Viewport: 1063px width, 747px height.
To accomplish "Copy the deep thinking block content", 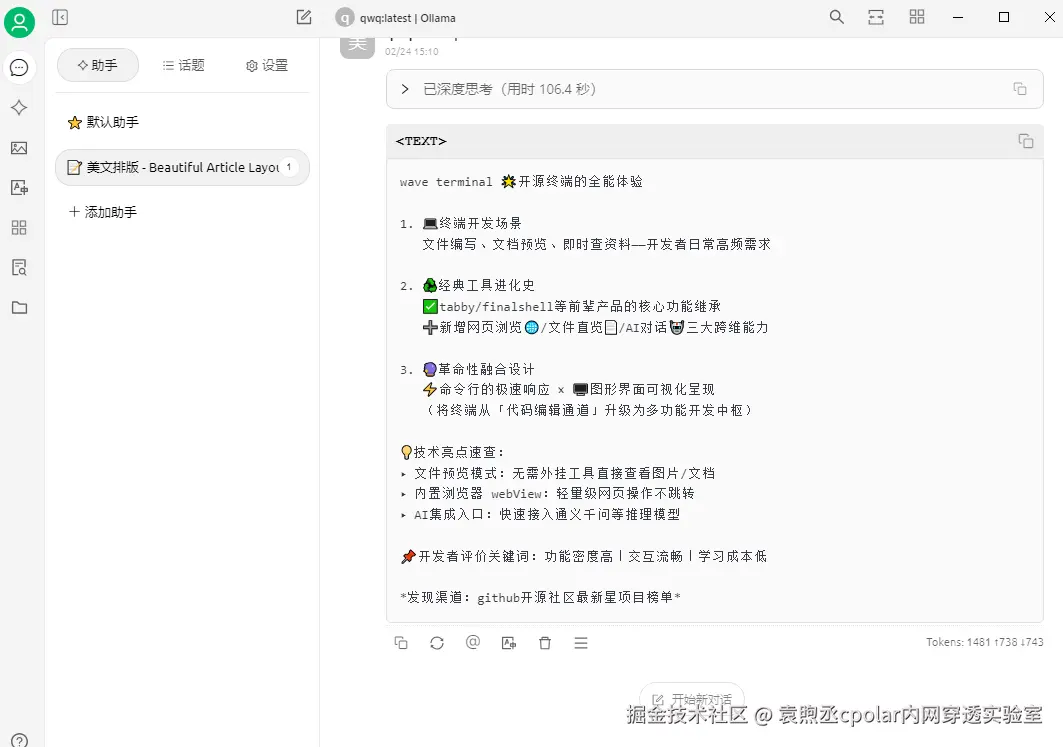I will coord(1020,89).
